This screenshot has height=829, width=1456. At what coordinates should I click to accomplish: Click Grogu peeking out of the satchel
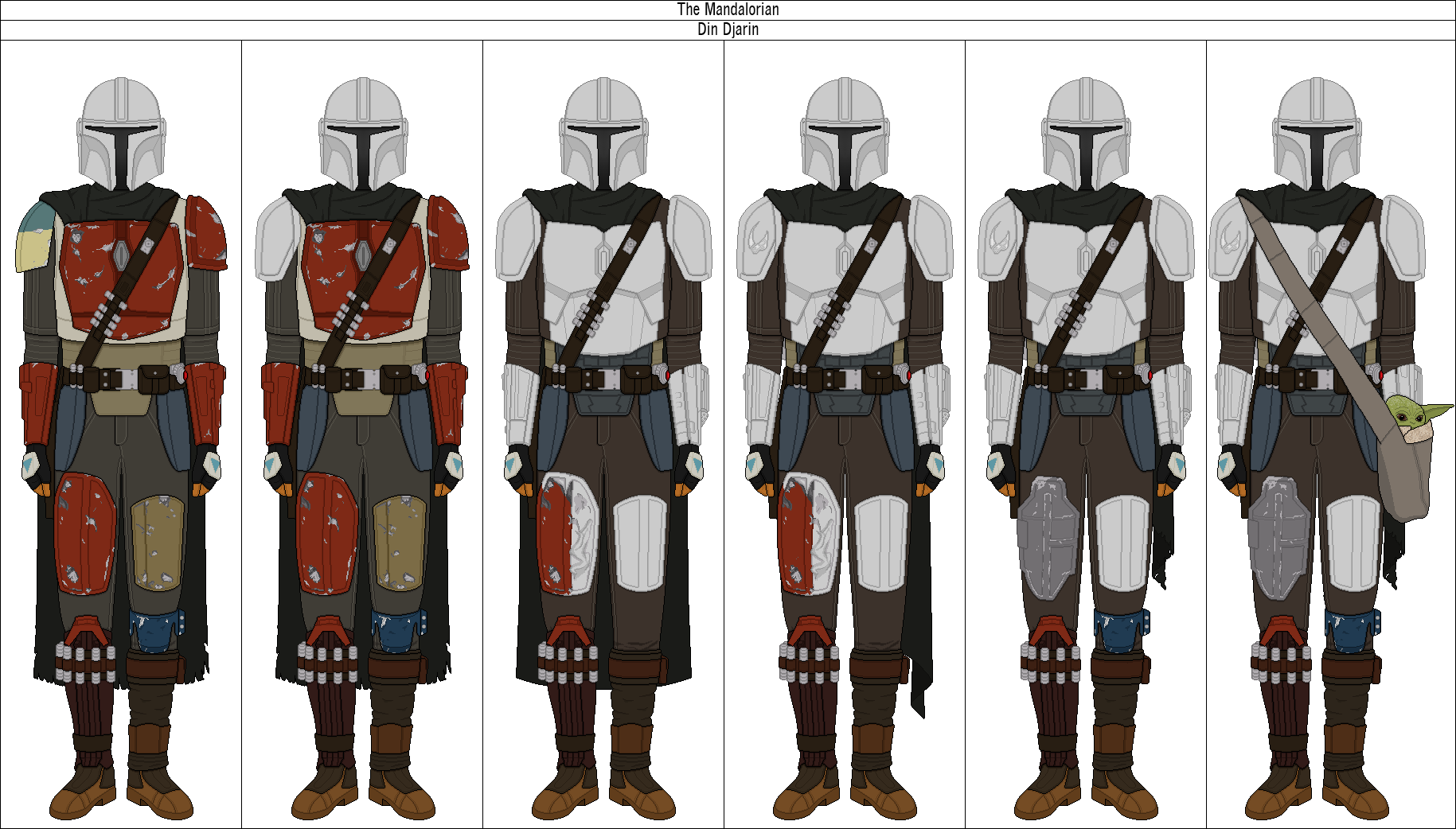click(1419, 418)
